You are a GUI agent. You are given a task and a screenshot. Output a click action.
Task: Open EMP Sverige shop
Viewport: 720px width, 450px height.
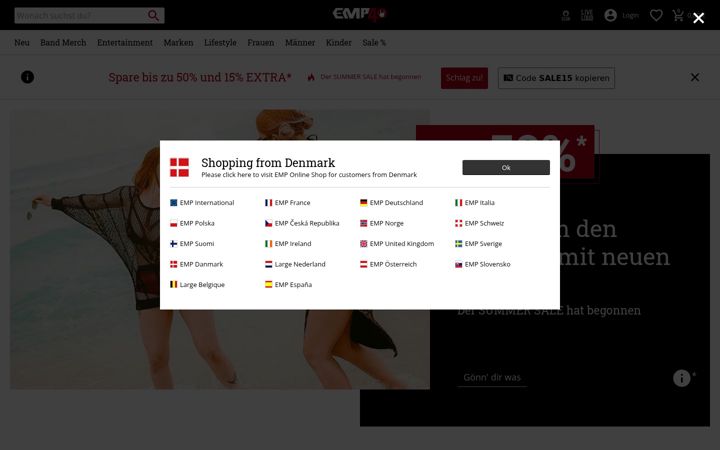pyautogui.click(x=478, y=243)
